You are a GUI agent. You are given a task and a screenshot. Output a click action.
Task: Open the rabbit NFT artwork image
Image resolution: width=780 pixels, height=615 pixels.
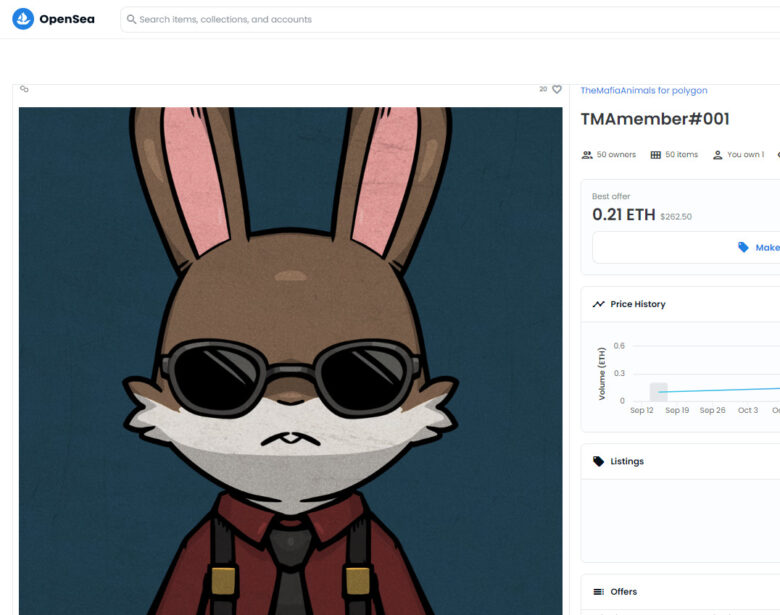coord(290,360)
